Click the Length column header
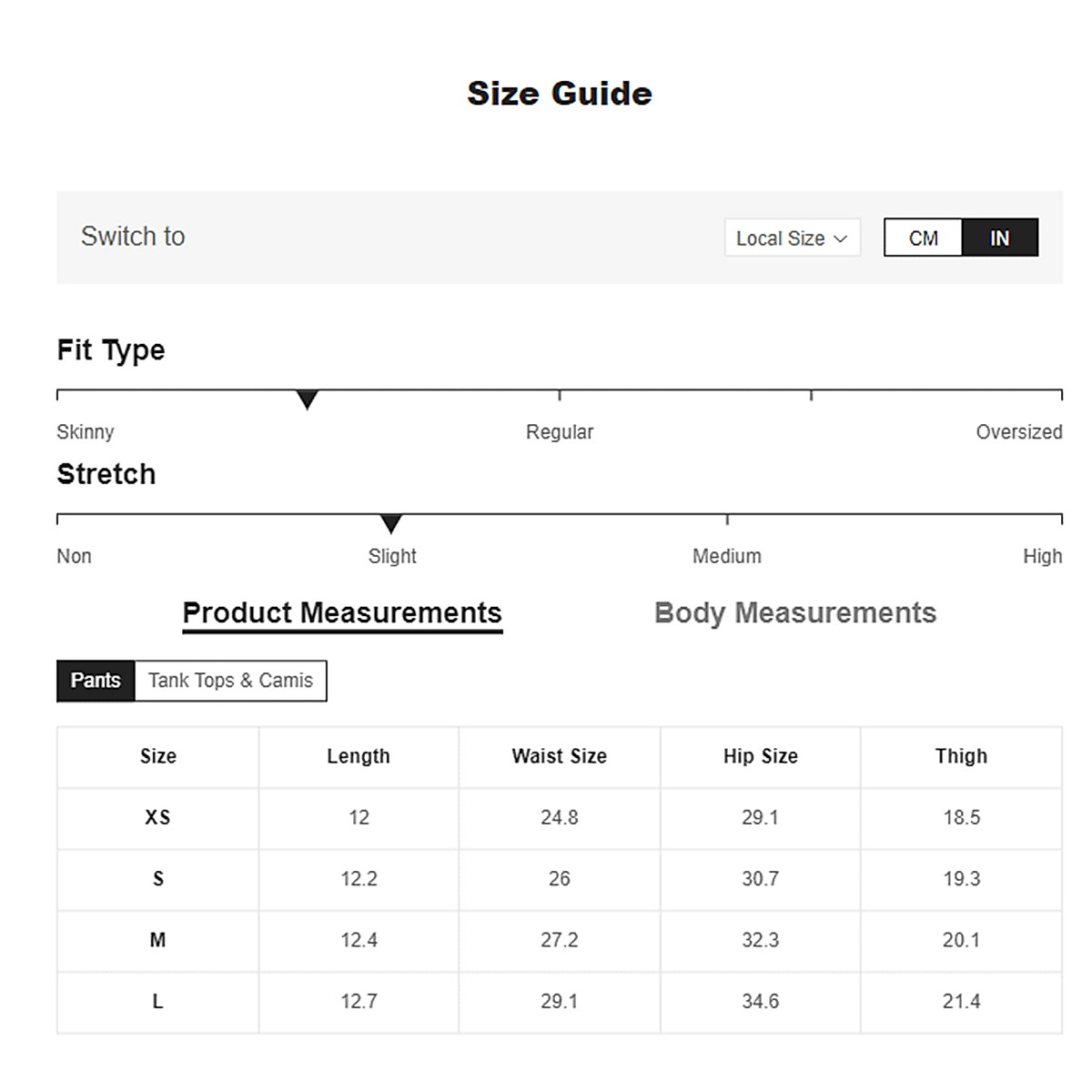Image resolution: width=1092 pixels, height=1092 pixels. [x=359, y=756]
